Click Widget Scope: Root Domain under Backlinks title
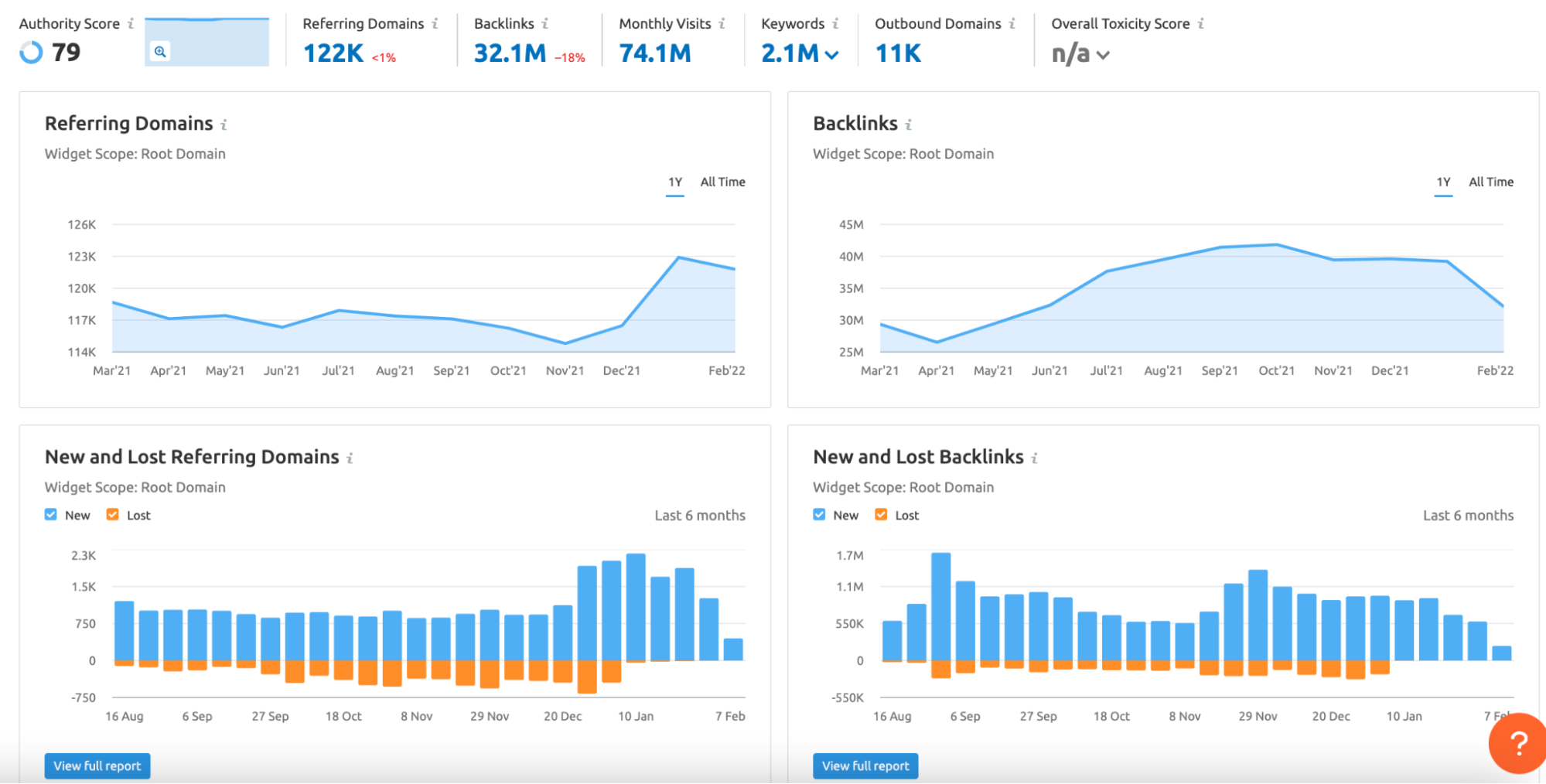The image size is (1546, 784). click(x=903, y=154)
